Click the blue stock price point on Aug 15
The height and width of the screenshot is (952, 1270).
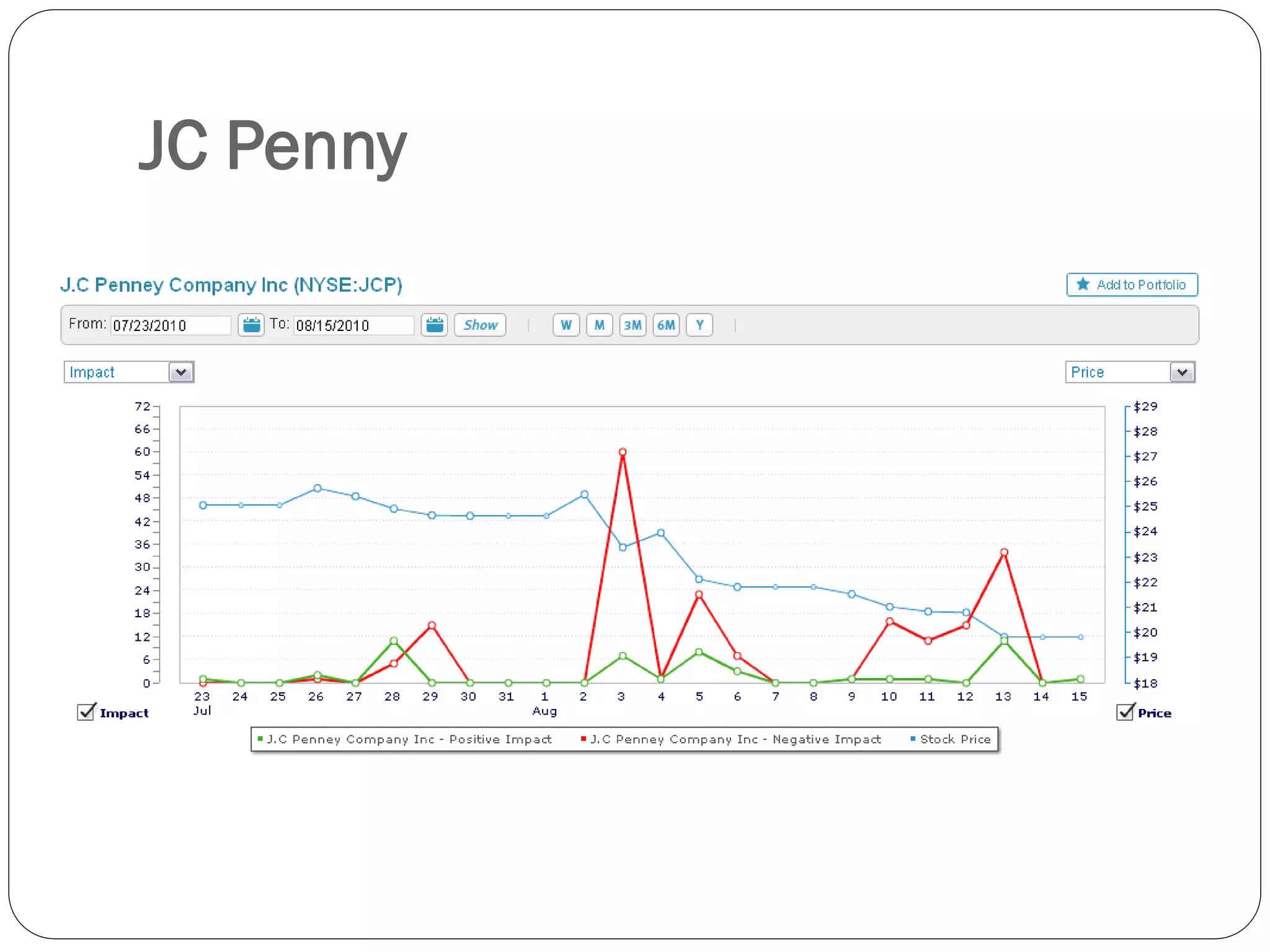[x=1080, y=637]
